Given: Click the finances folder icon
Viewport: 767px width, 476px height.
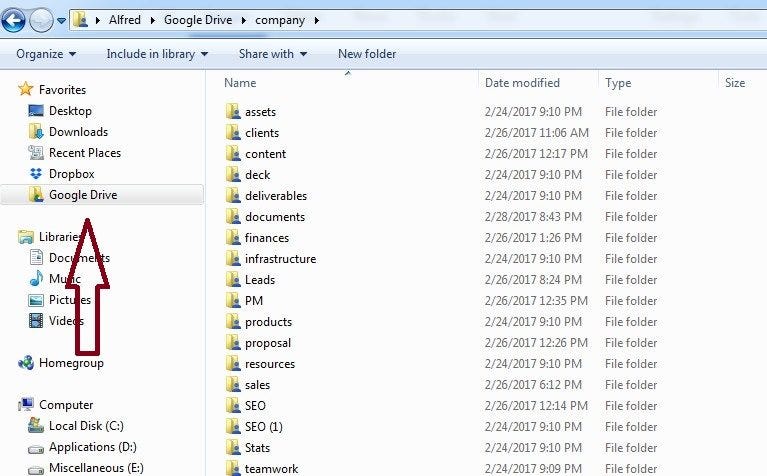Looking at the screenshot, I should tap(233, 238).
